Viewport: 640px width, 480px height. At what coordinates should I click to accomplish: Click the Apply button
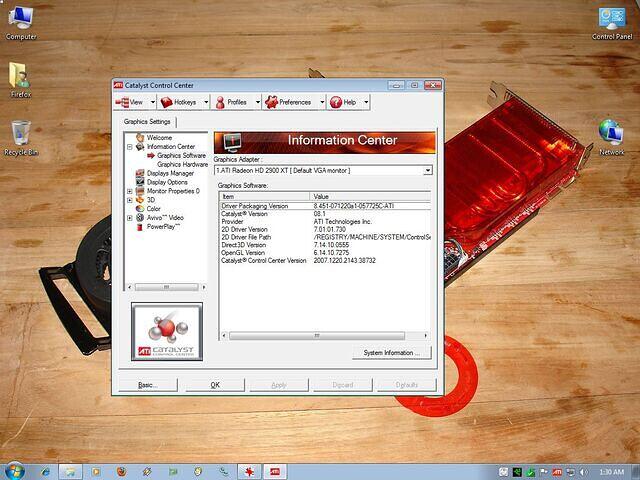pyautogui.click(x=279, y=385)
